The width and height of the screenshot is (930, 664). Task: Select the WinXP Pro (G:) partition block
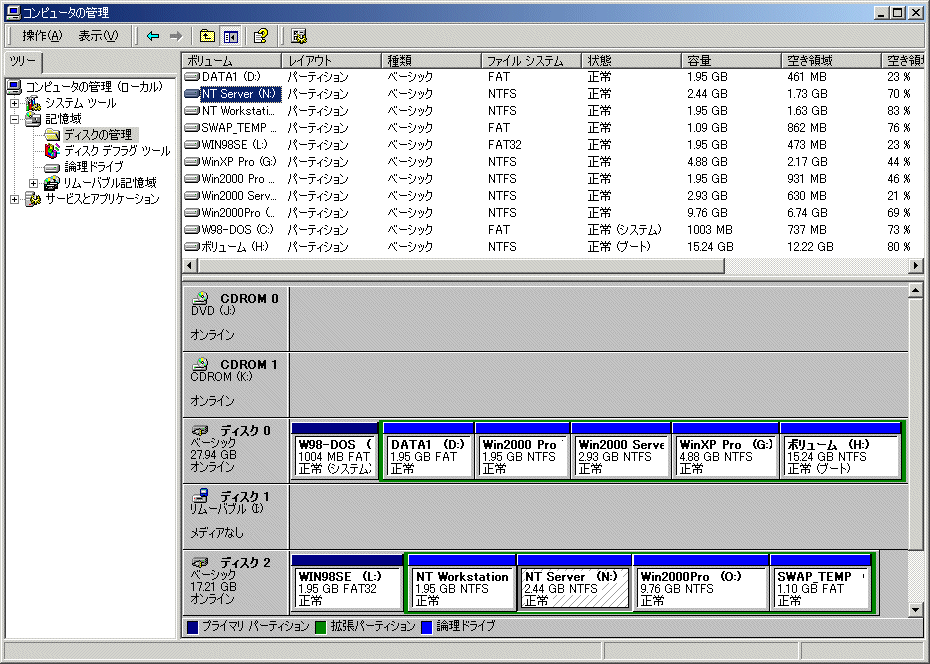(725, 451)
